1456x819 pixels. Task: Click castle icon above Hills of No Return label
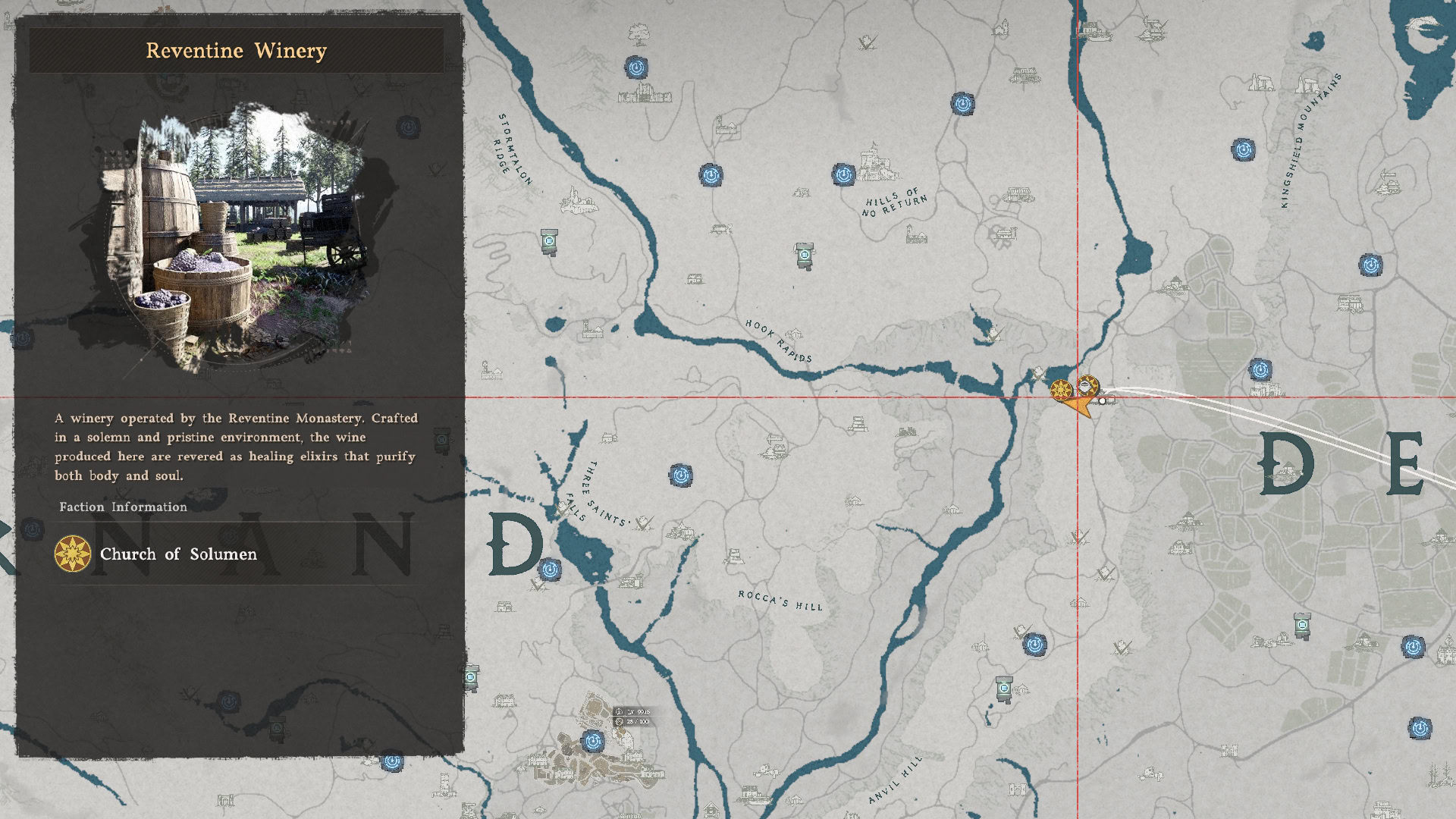click(x=878, y=163)
